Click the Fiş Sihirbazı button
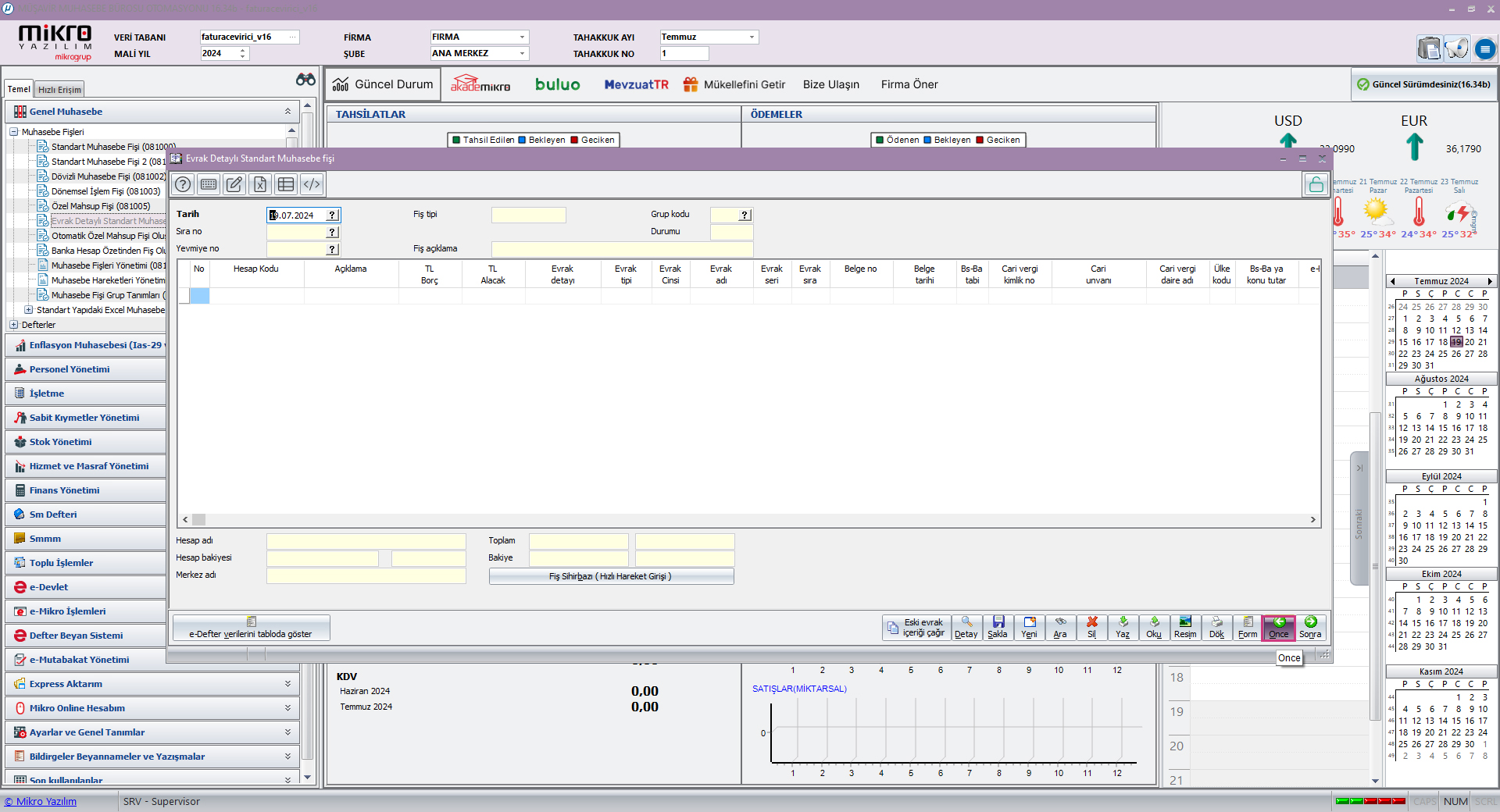1500x812 pixels. tap(611, 576)
